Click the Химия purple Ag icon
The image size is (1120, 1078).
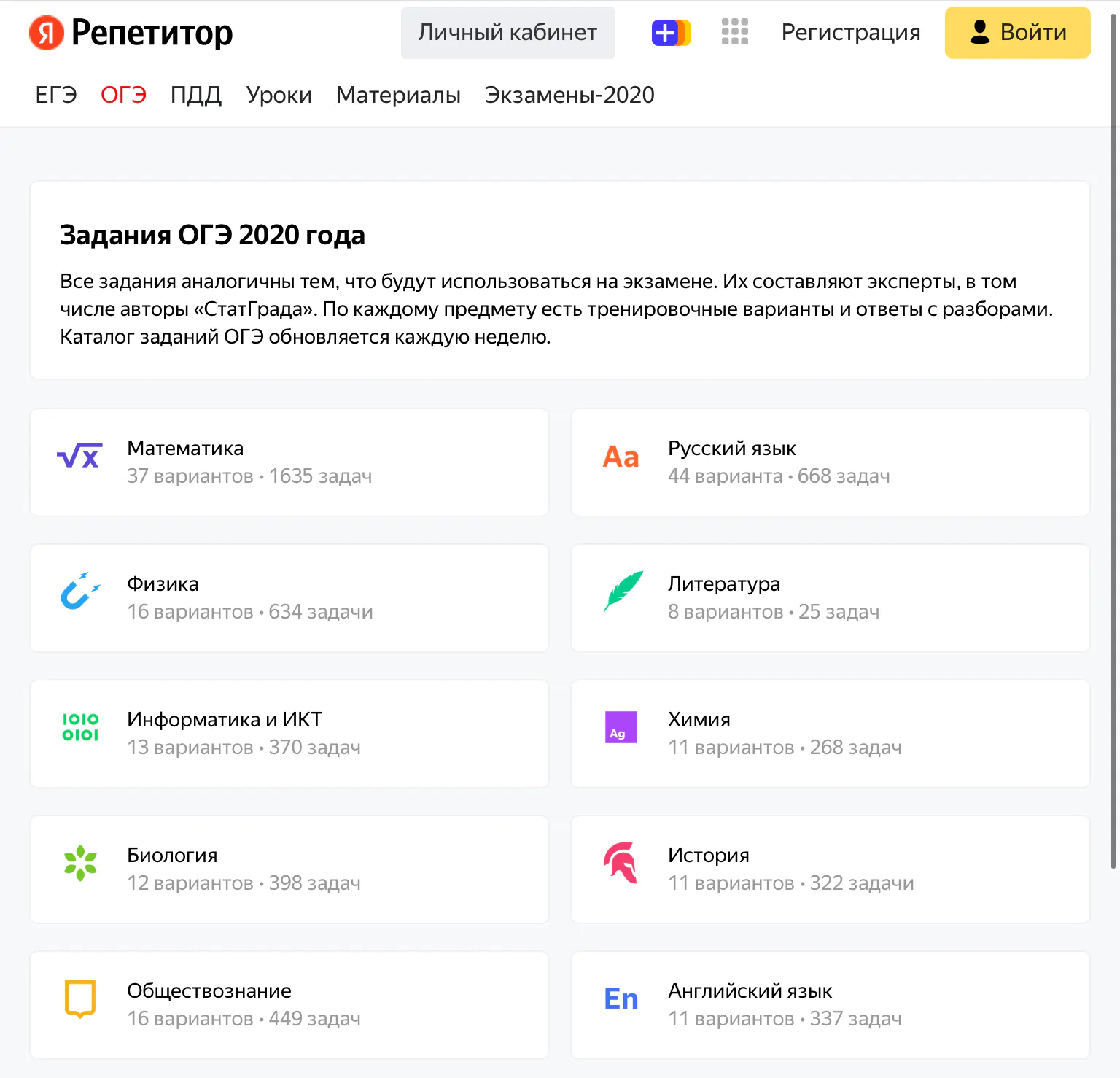click(x=621, y=727)
